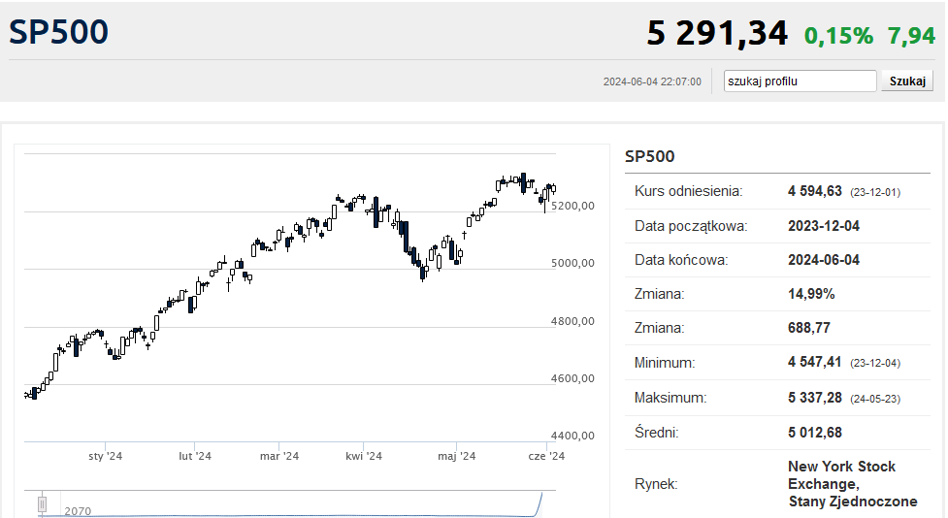Click the 'Średni:' label
This screenshot has width=948, height=518.
(x=656, y=433)
